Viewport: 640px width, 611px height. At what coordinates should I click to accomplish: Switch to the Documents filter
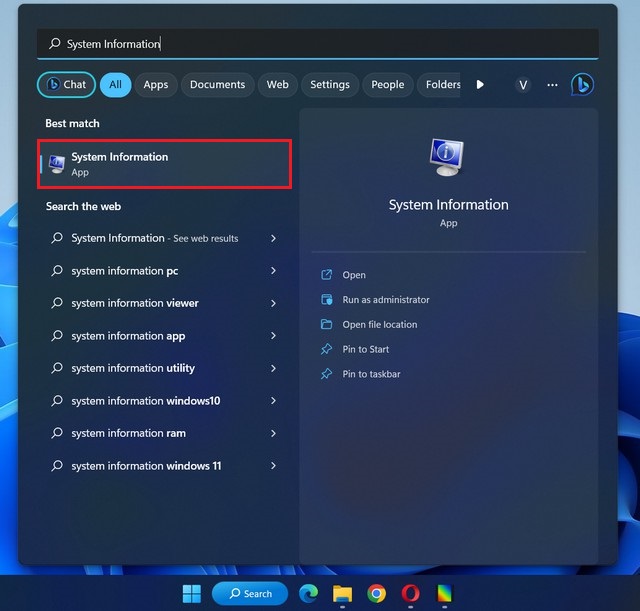(217, 84)
